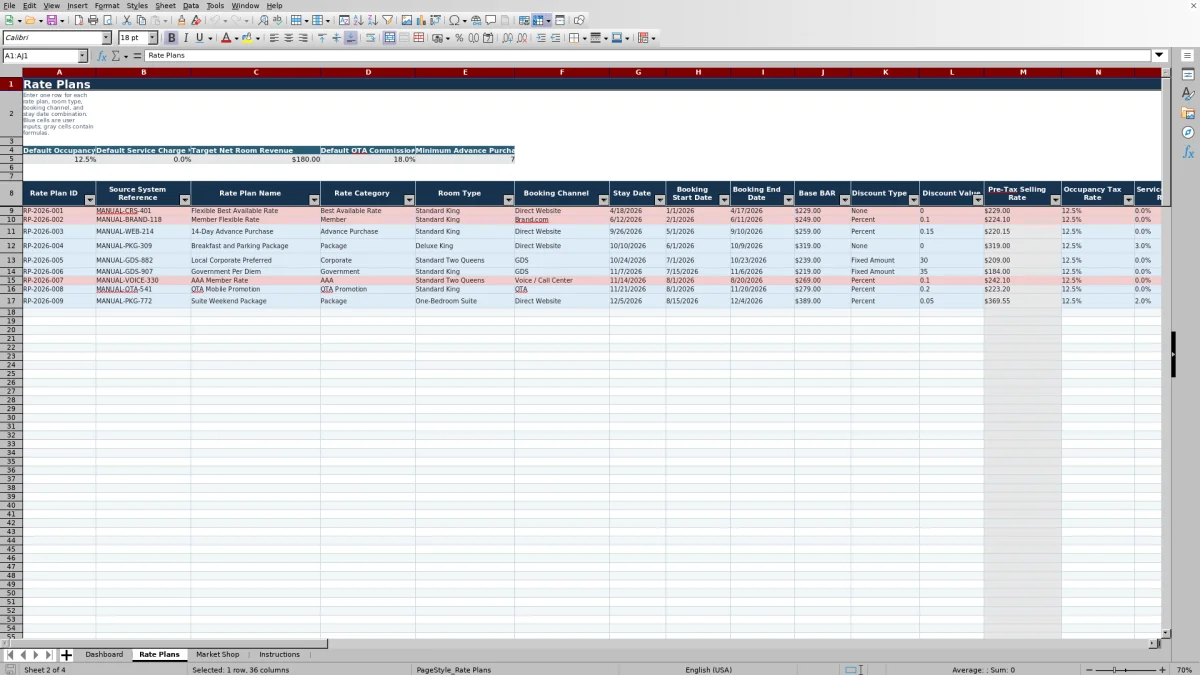This screenshot has height=675, width=1200.
Task: Click the RP-2026-005 cell
Action: [59, 260]
